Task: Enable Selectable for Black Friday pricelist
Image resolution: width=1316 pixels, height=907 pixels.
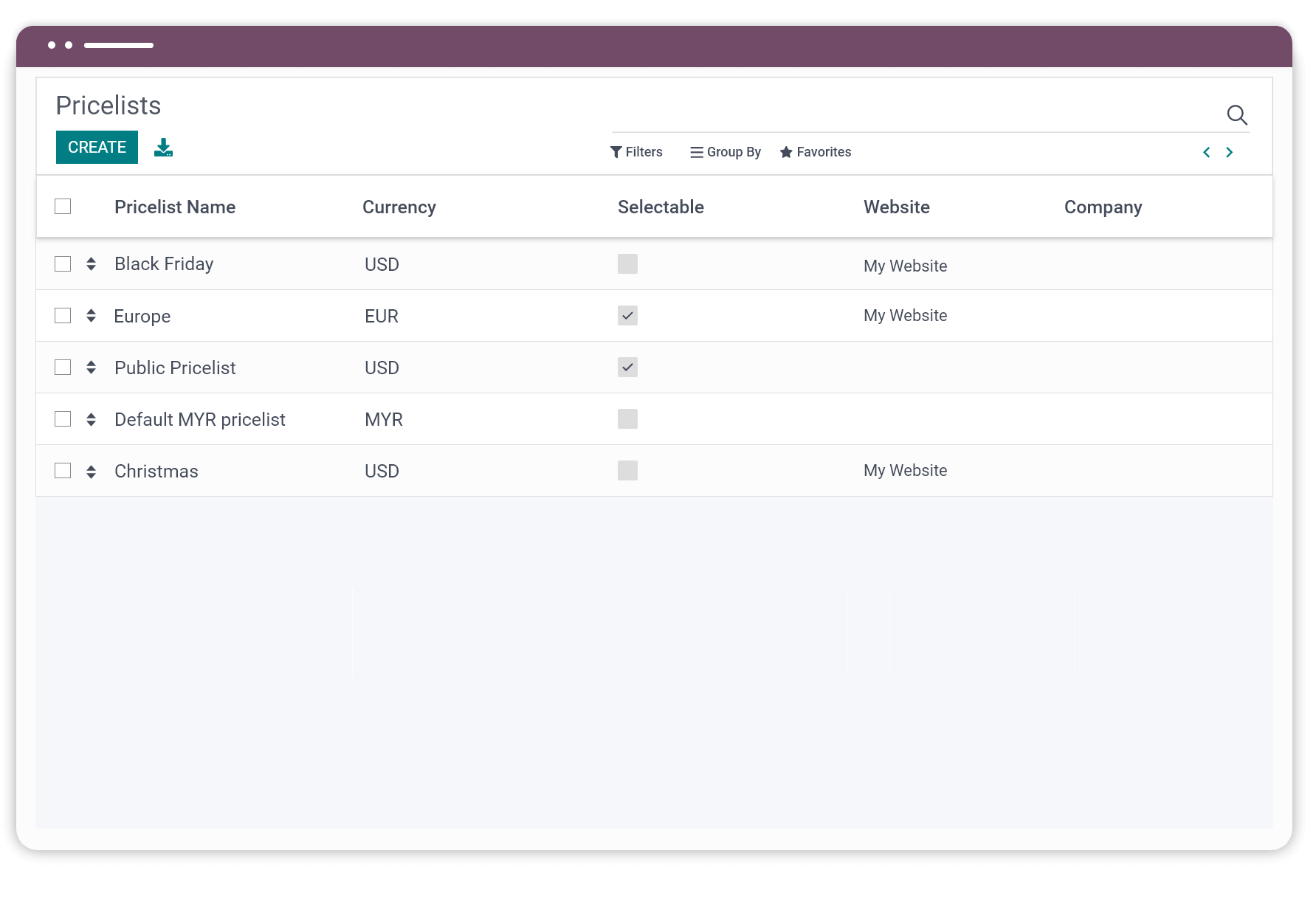Action: (x=627, y=263)
